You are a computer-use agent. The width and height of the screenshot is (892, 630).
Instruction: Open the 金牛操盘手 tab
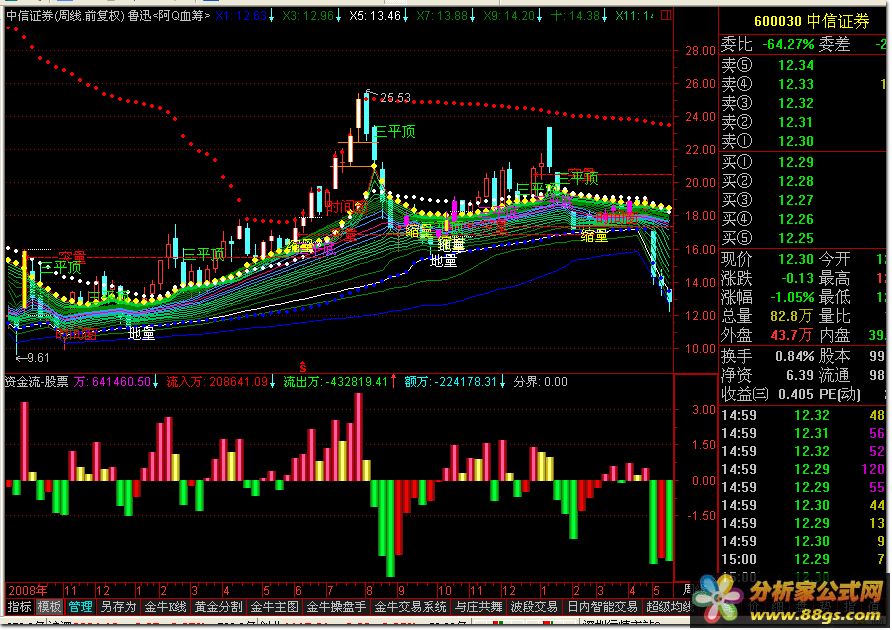tap(336, 607)
